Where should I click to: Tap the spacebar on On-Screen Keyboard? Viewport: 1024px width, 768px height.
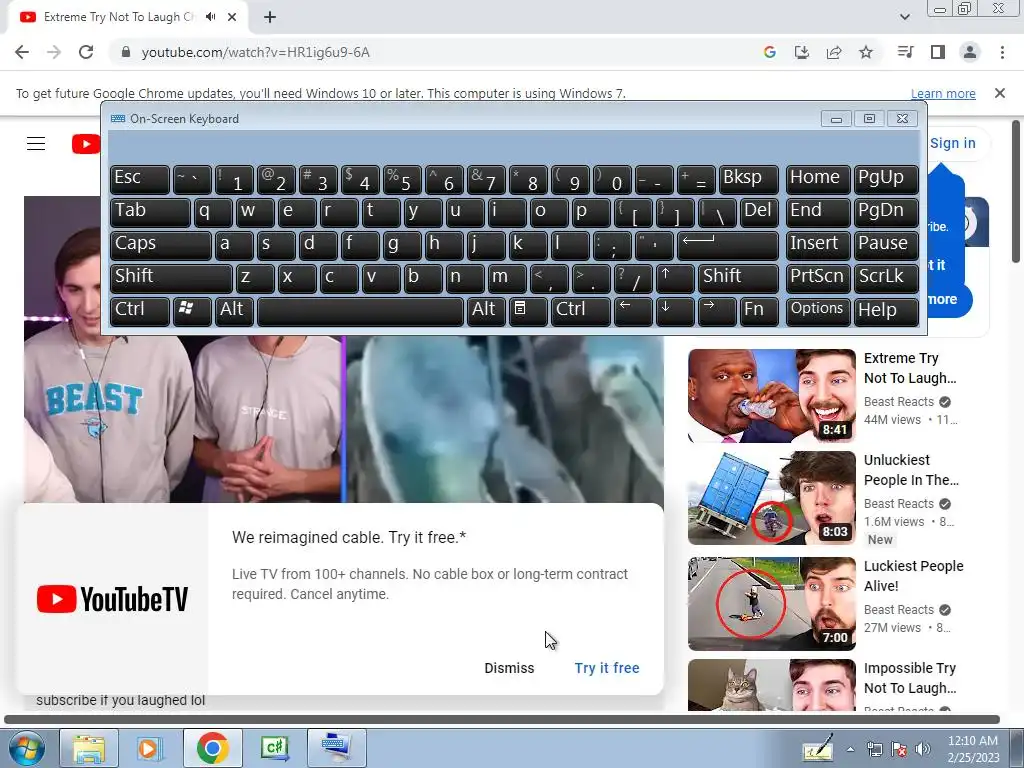360,311
